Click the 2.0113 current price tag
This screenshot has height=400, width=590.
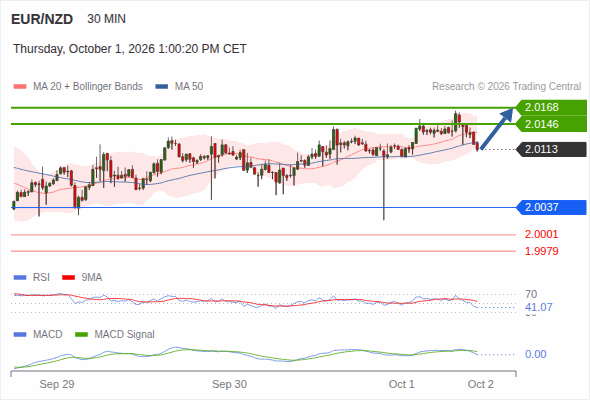coord(551,149)
